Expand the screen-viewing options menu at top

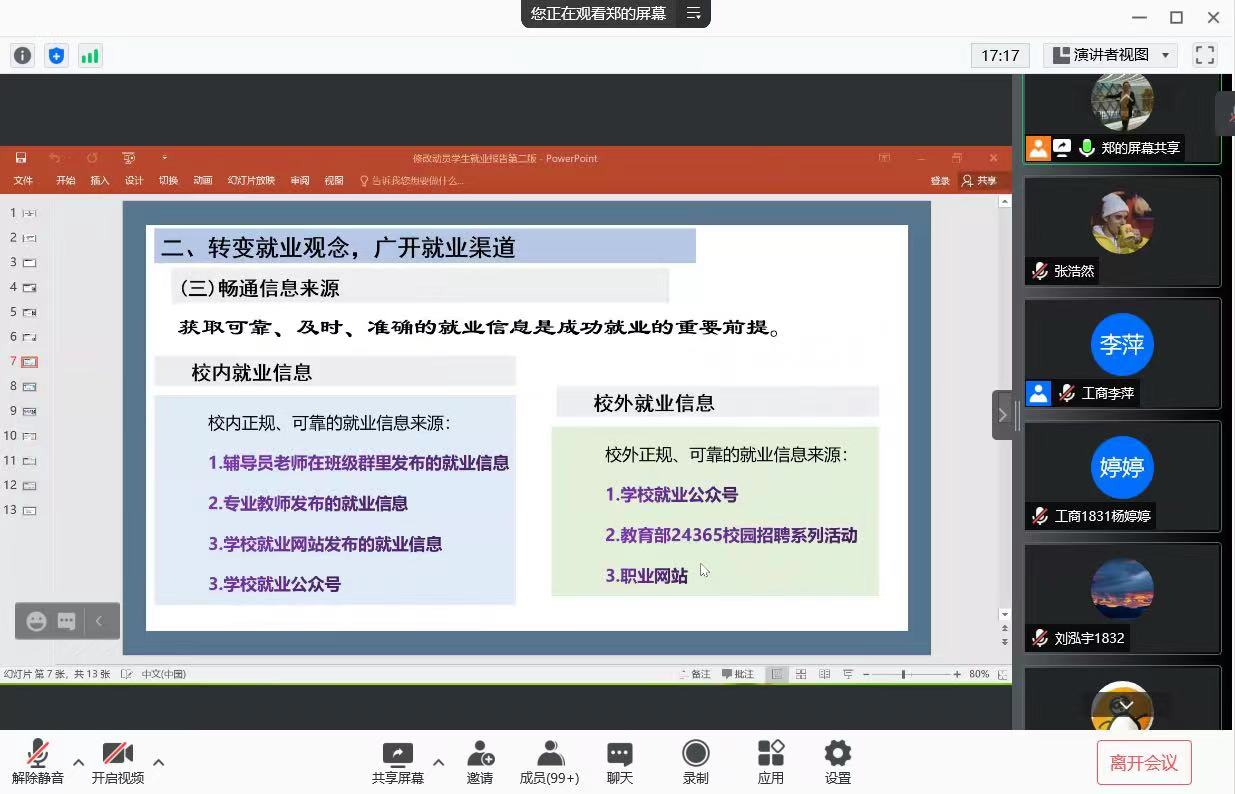693,14
